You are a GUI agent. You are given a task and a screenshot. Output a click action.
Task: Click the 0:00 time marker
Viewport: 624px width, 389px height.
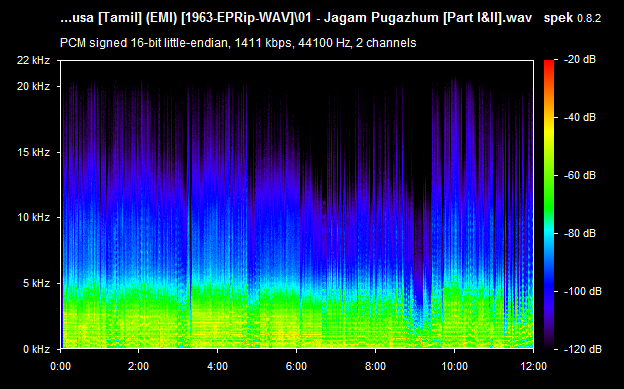point(60,366)
